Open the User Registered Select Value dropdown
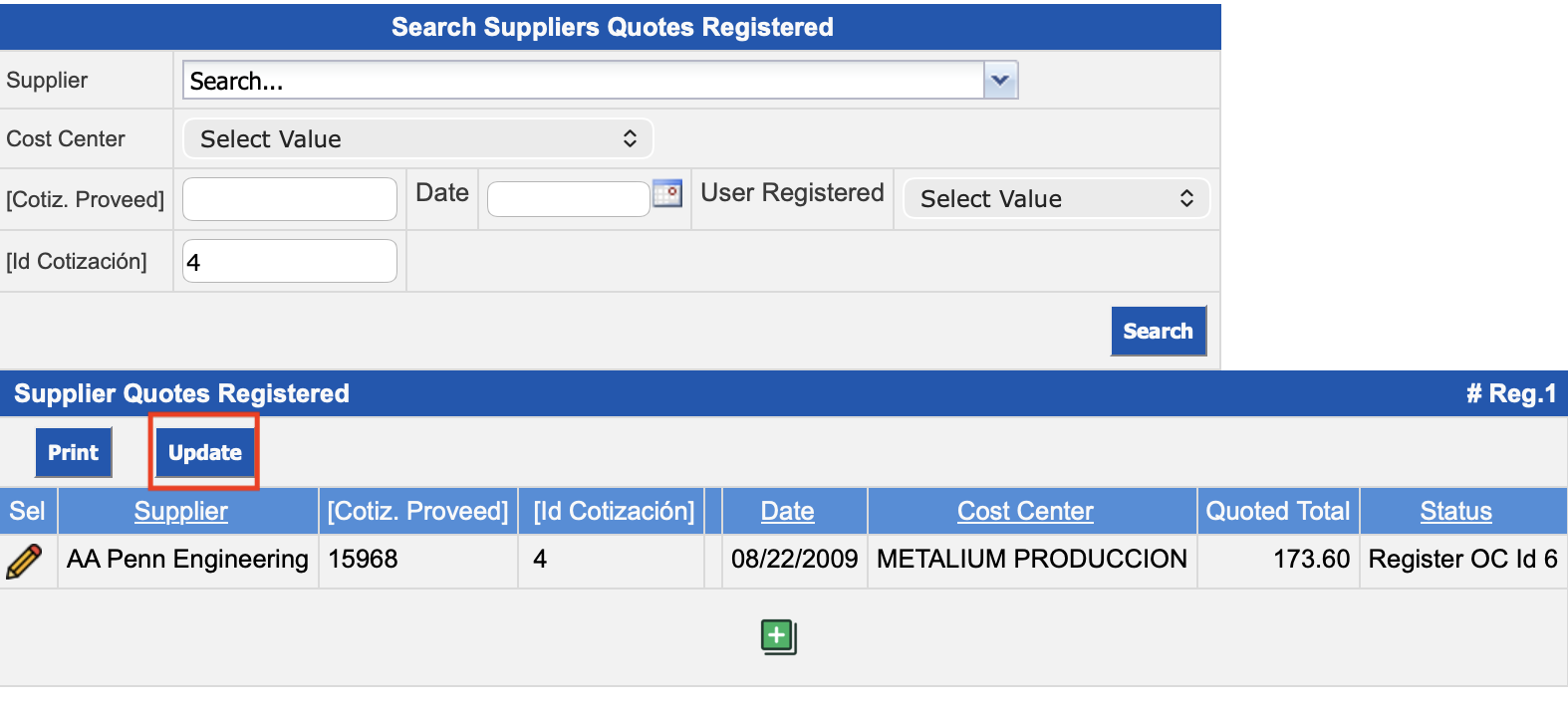Screen dimensions: 1568x709 [x=1056, y=198]
